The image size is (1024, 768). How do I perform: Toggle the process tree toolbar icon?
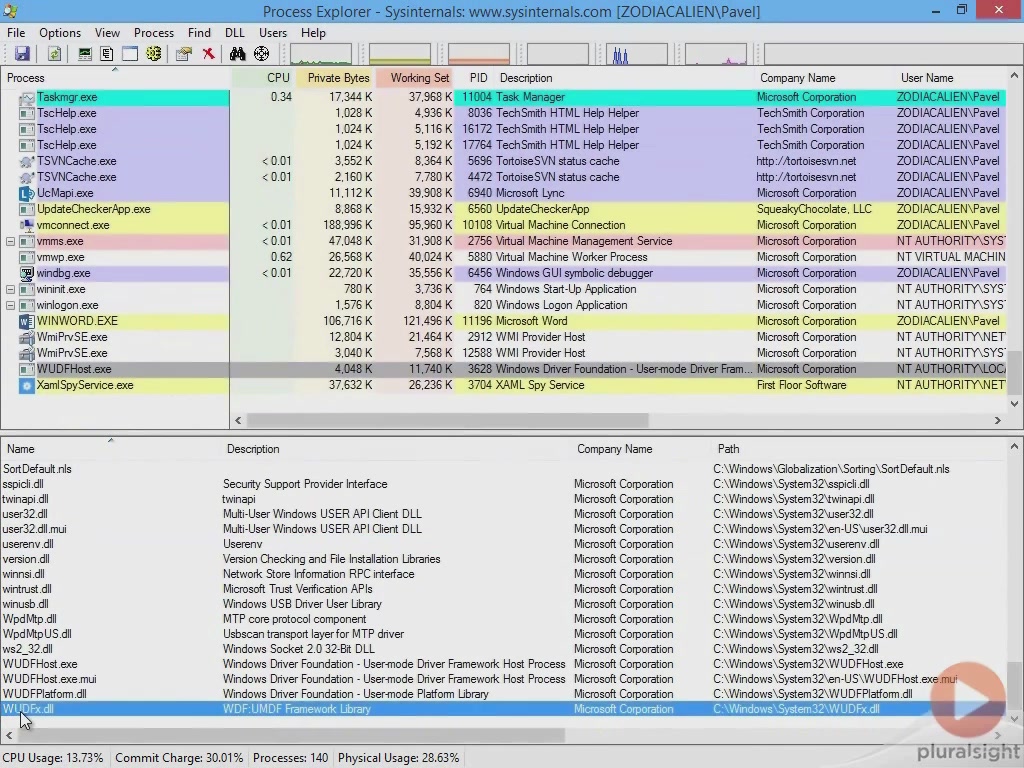pyautogui.click(x=107, y=54)
